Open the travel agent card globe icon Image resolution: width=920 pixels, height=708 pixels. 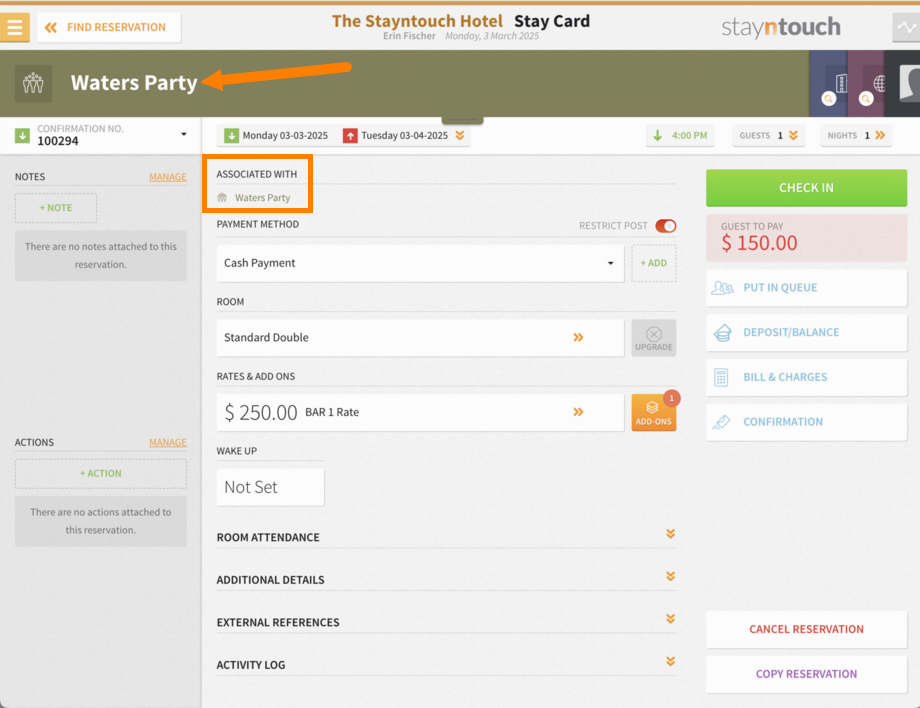point(878,83)
